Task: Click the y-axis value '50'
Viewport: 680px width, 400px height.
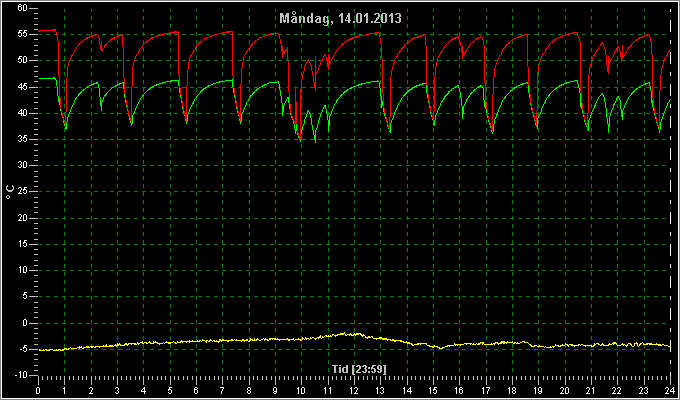Action: [x=23, y=60]
